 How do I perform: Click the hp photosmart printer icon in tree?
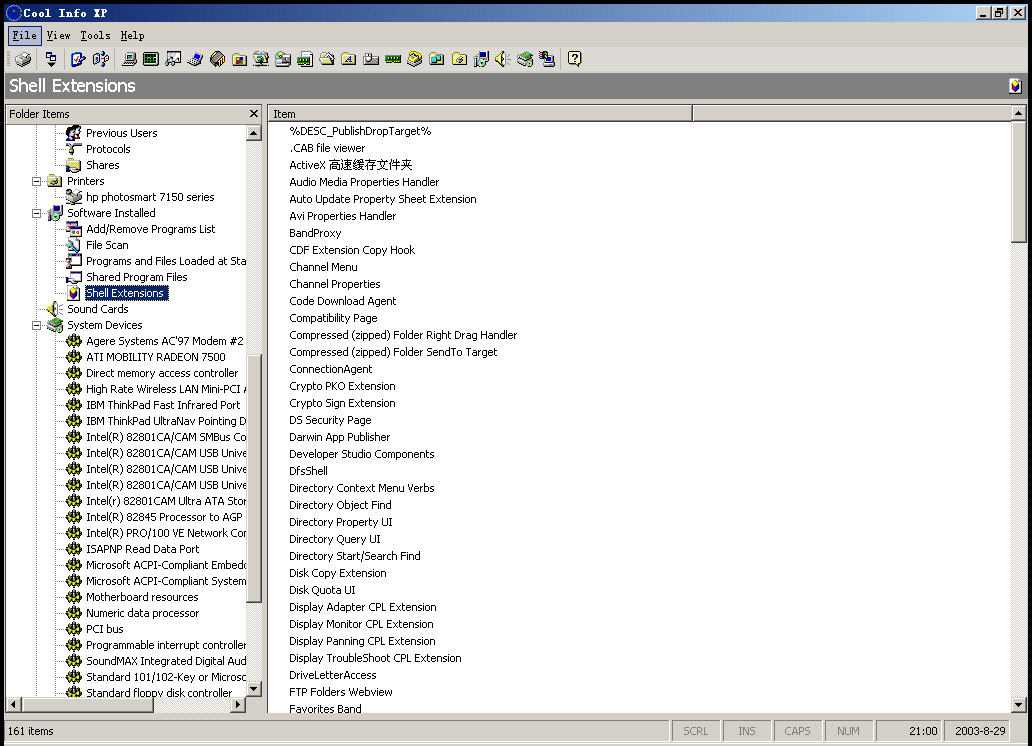click(x=74, y=197)
